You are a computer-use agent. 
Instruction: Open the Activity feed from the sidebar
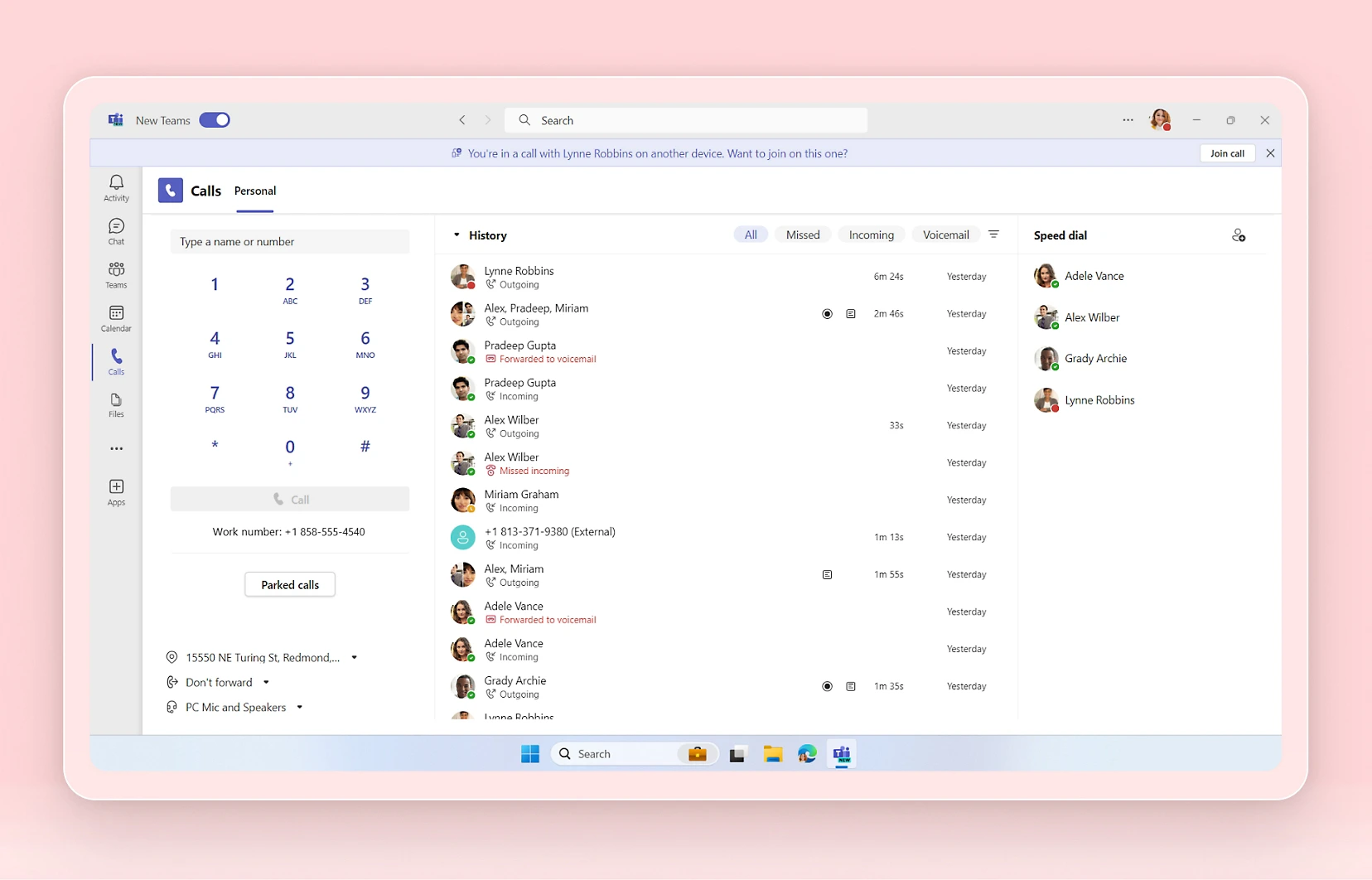pos(116,187)
